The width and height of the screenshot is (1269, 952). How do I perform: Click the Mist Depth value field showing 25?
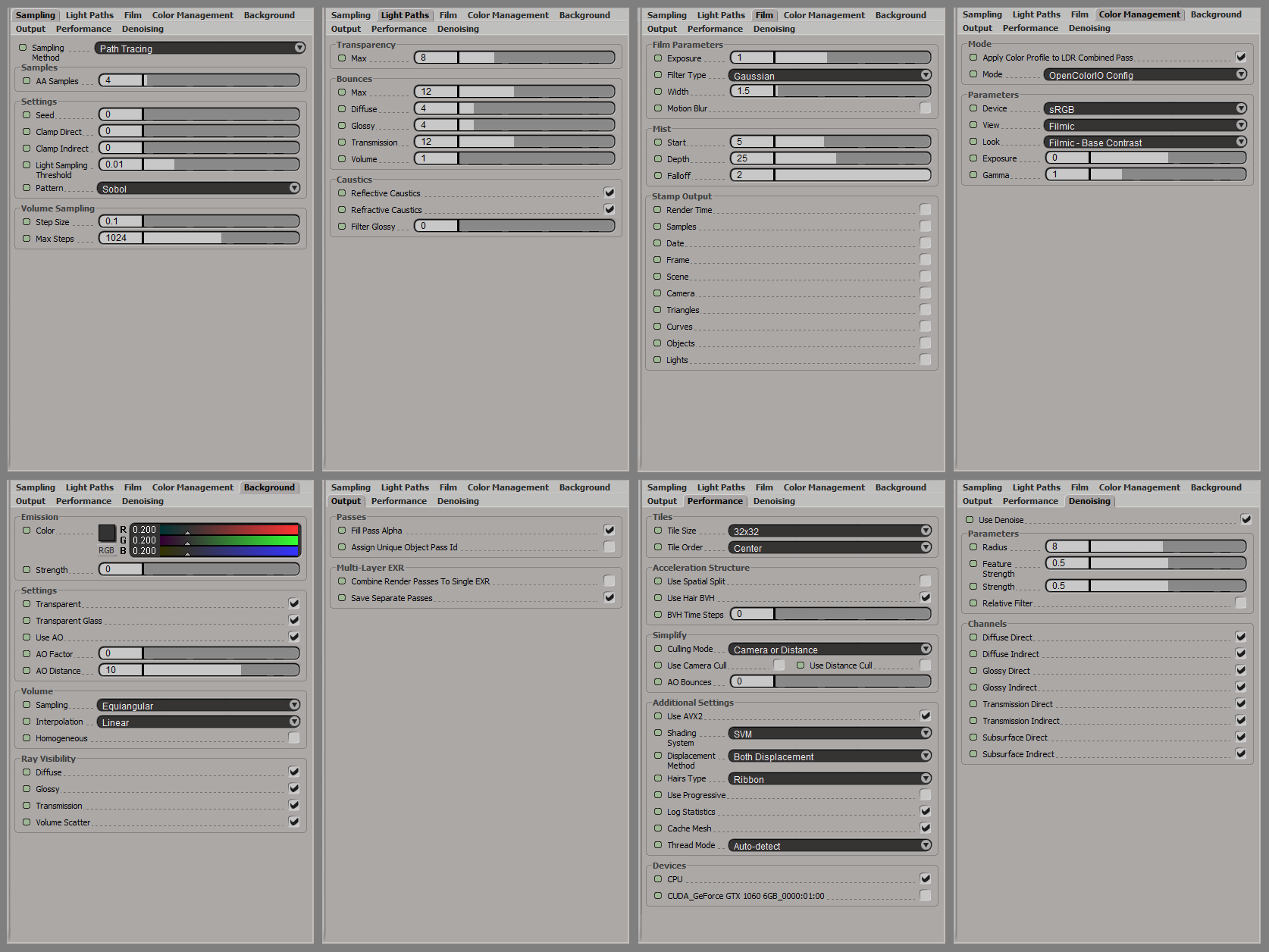(x=753, y=158)
